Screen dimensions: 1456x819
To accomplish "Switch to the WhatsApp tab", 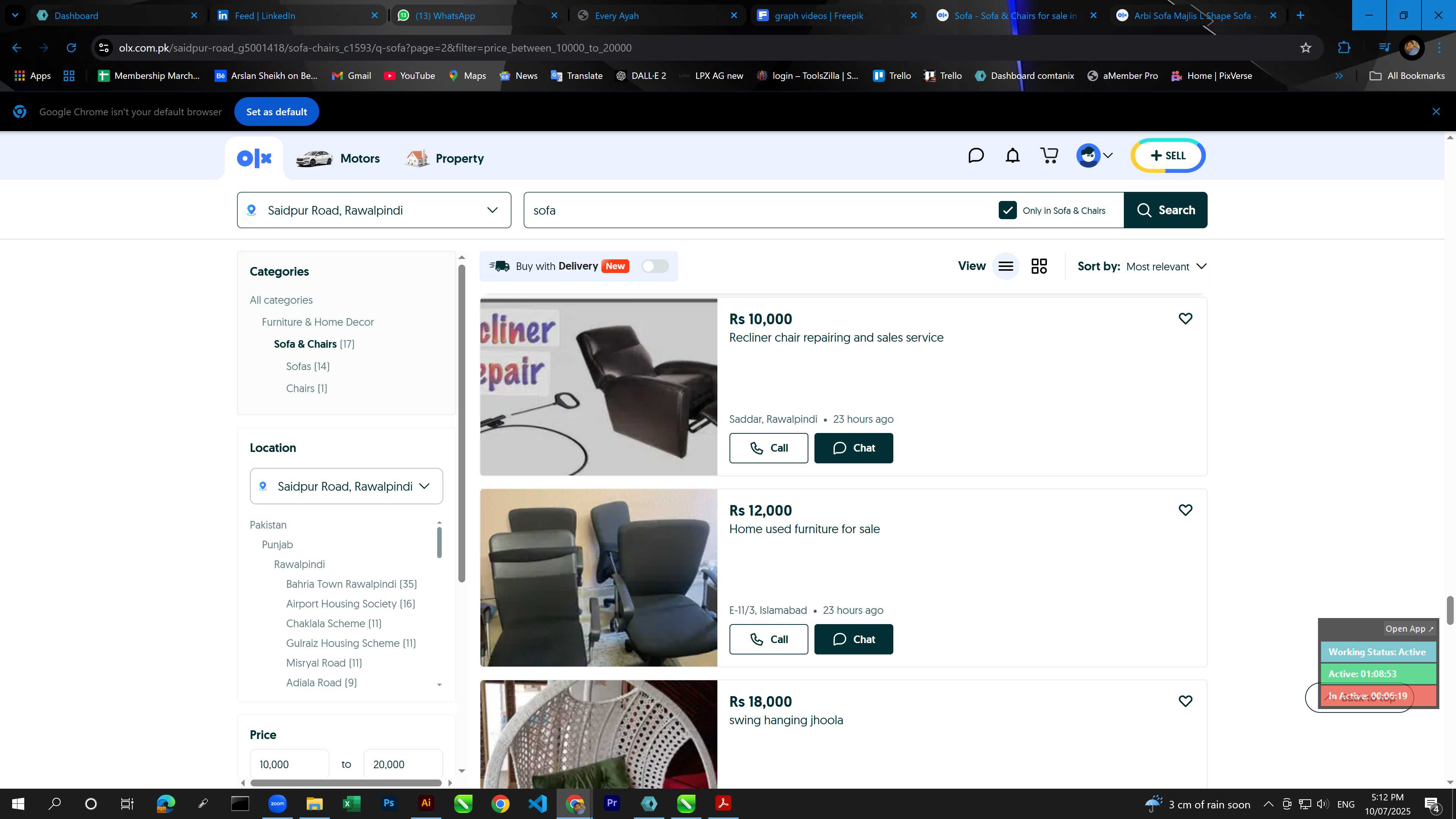I will tap(478, 15).
